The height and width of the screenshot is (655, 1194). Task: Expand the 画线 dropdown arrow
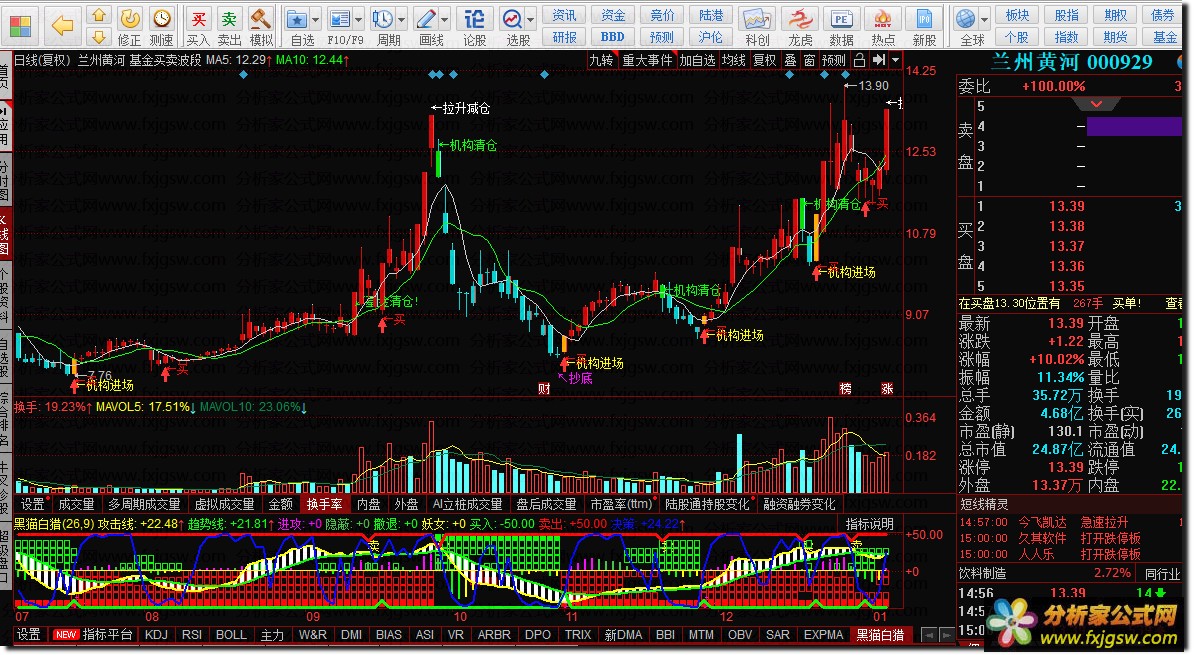coord(445,19)
